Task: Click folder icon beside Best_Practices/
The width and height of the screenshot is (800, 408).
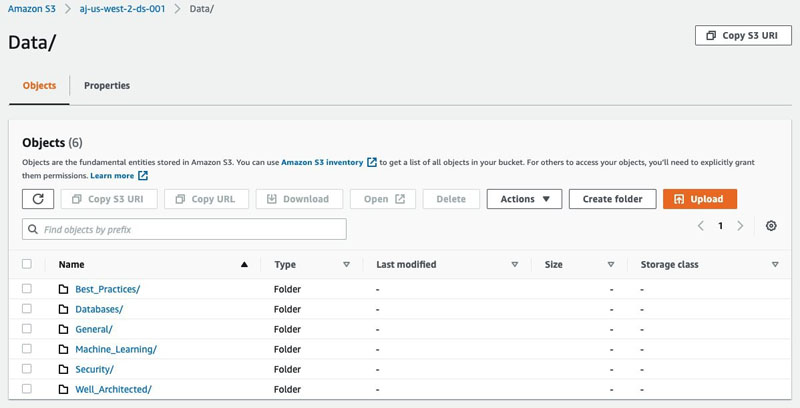Action: click(63, 289)
